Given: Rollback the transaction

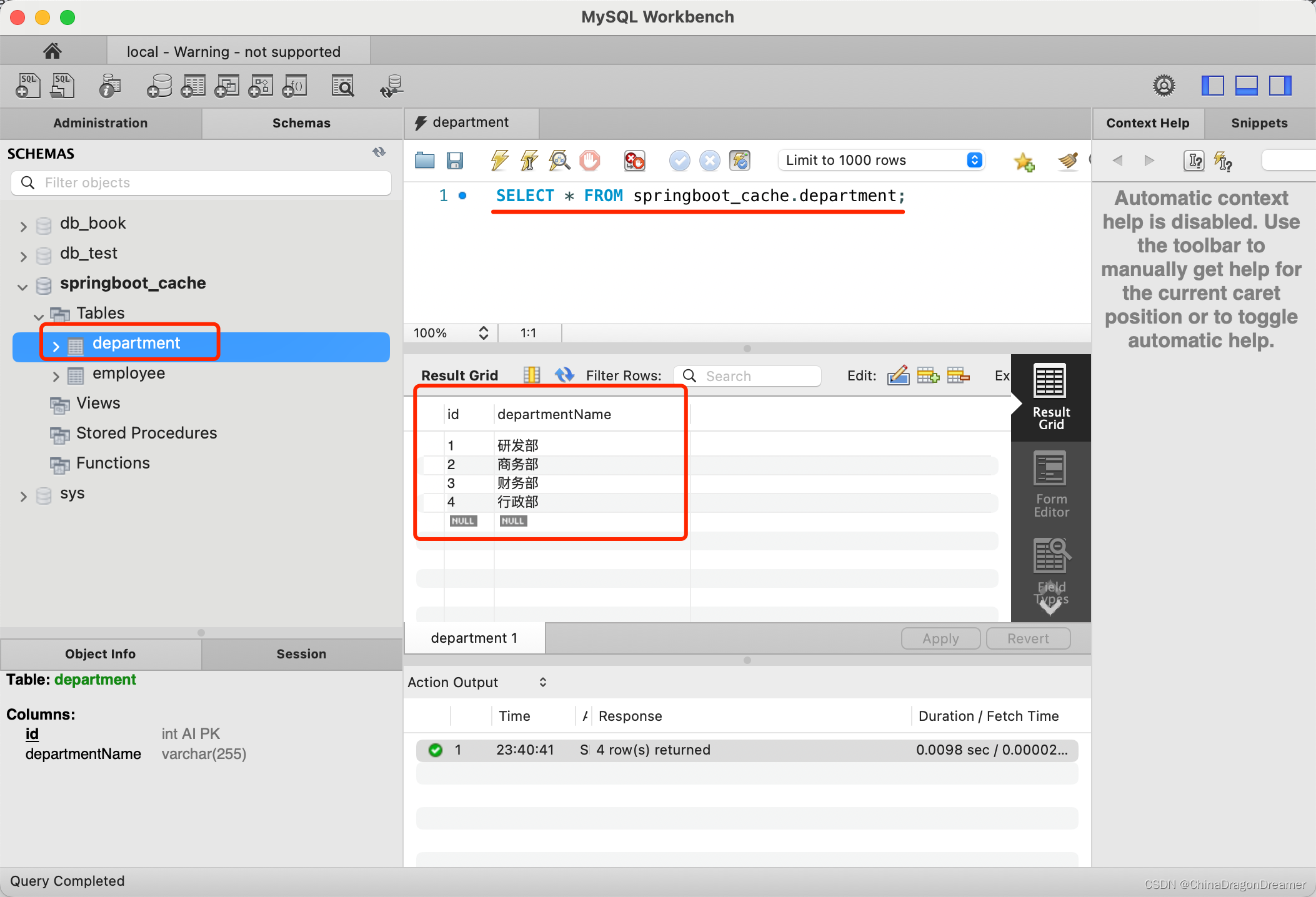Looking at the screenshot, I should point(710,161).
